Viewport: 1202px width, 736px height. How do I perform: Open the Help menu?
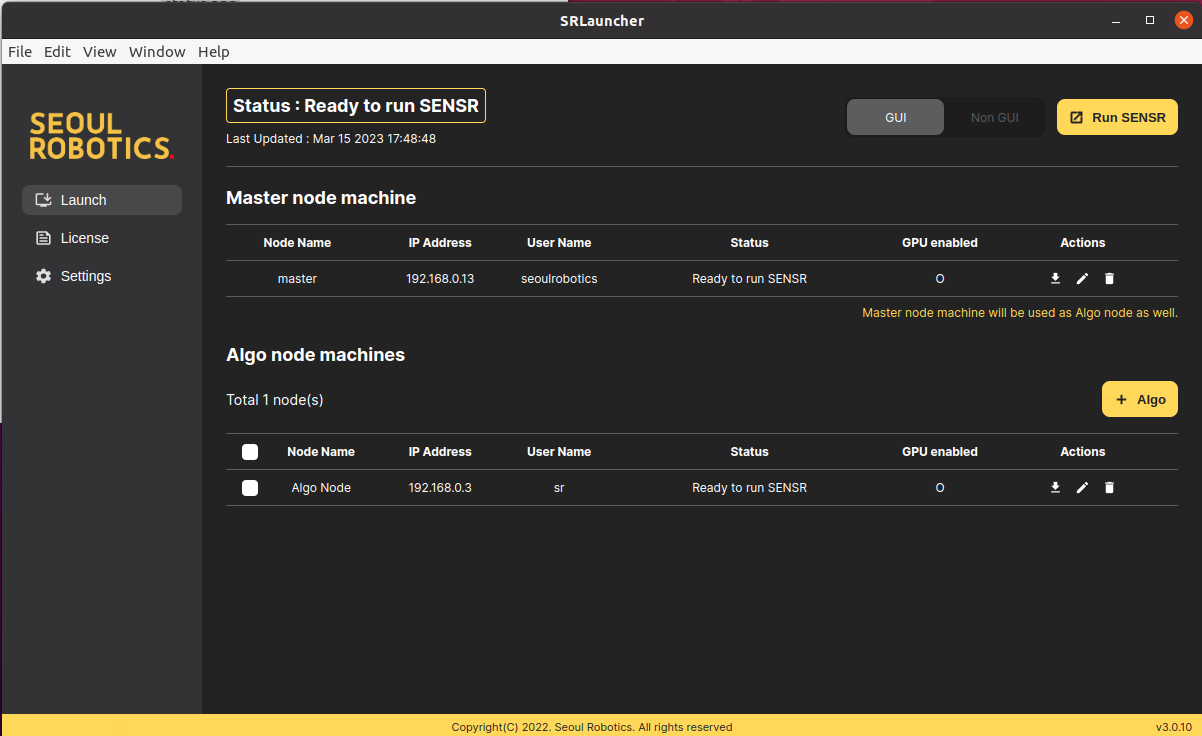[214, 52]
